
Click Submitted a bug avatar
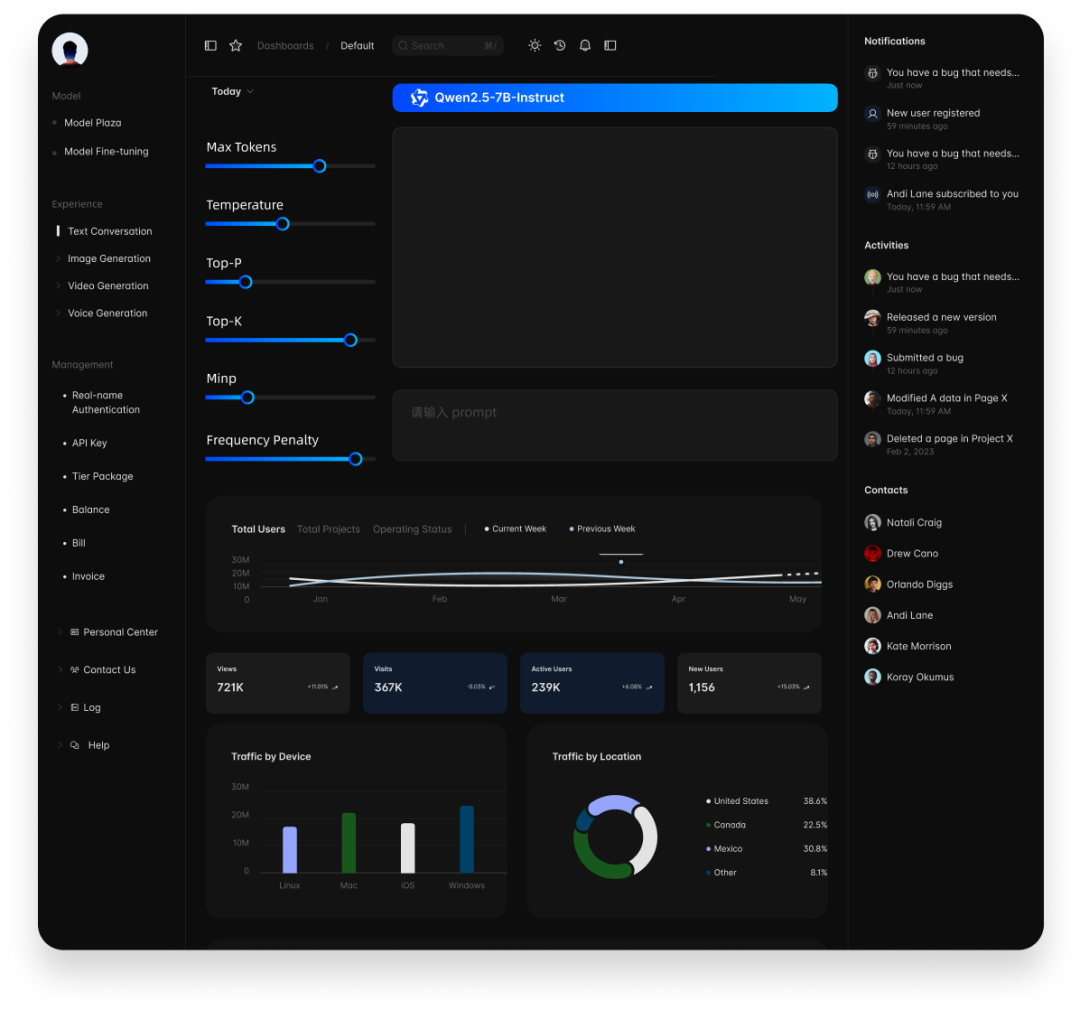pos(873,359)
